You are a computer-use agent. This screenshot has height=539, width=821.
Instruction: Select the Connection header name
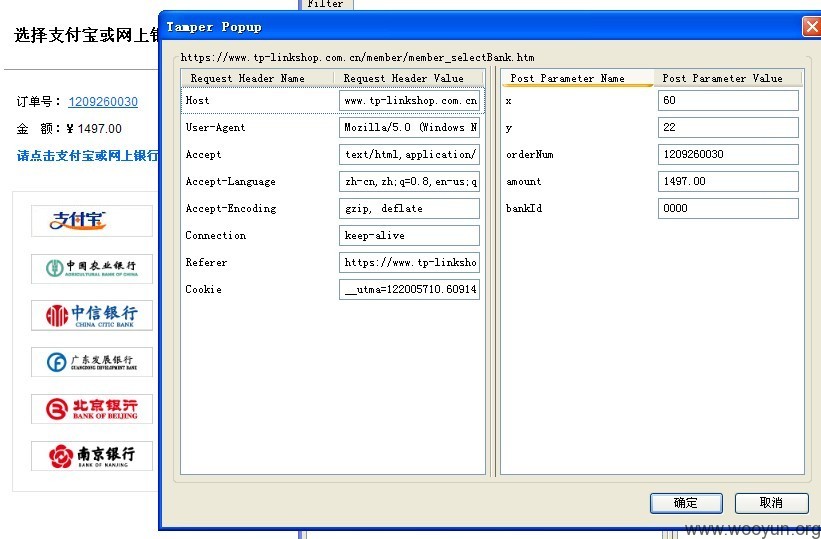(x=216, y=235)
